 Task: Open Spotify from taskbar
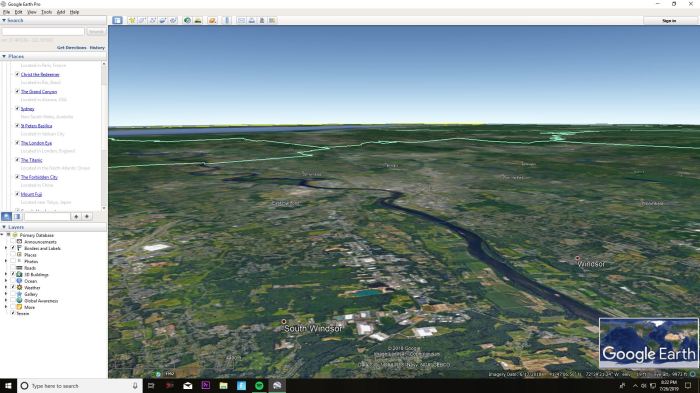[x=259, y=385]
